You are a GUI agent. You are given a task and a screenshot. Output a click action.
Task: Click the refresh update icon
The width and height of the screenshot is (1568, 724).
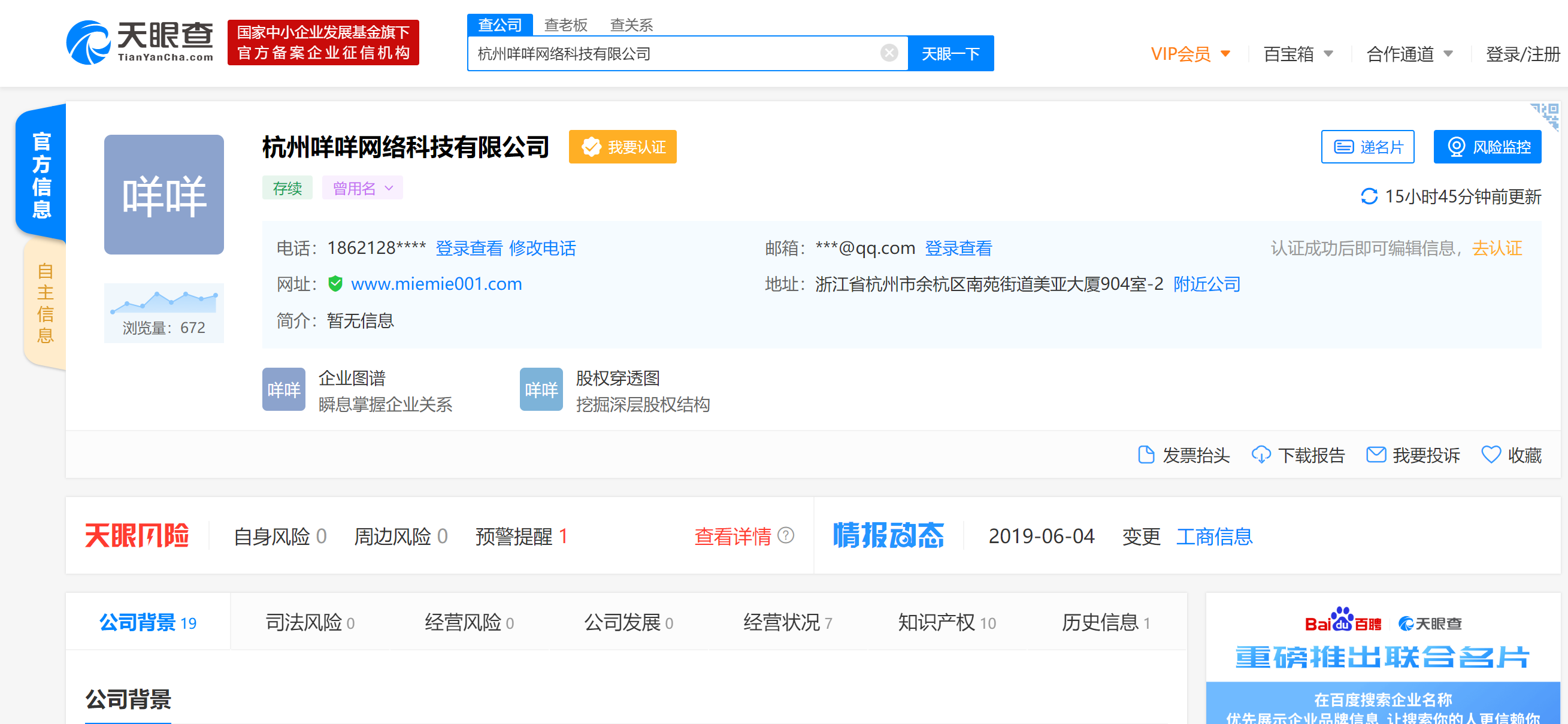1369,196
